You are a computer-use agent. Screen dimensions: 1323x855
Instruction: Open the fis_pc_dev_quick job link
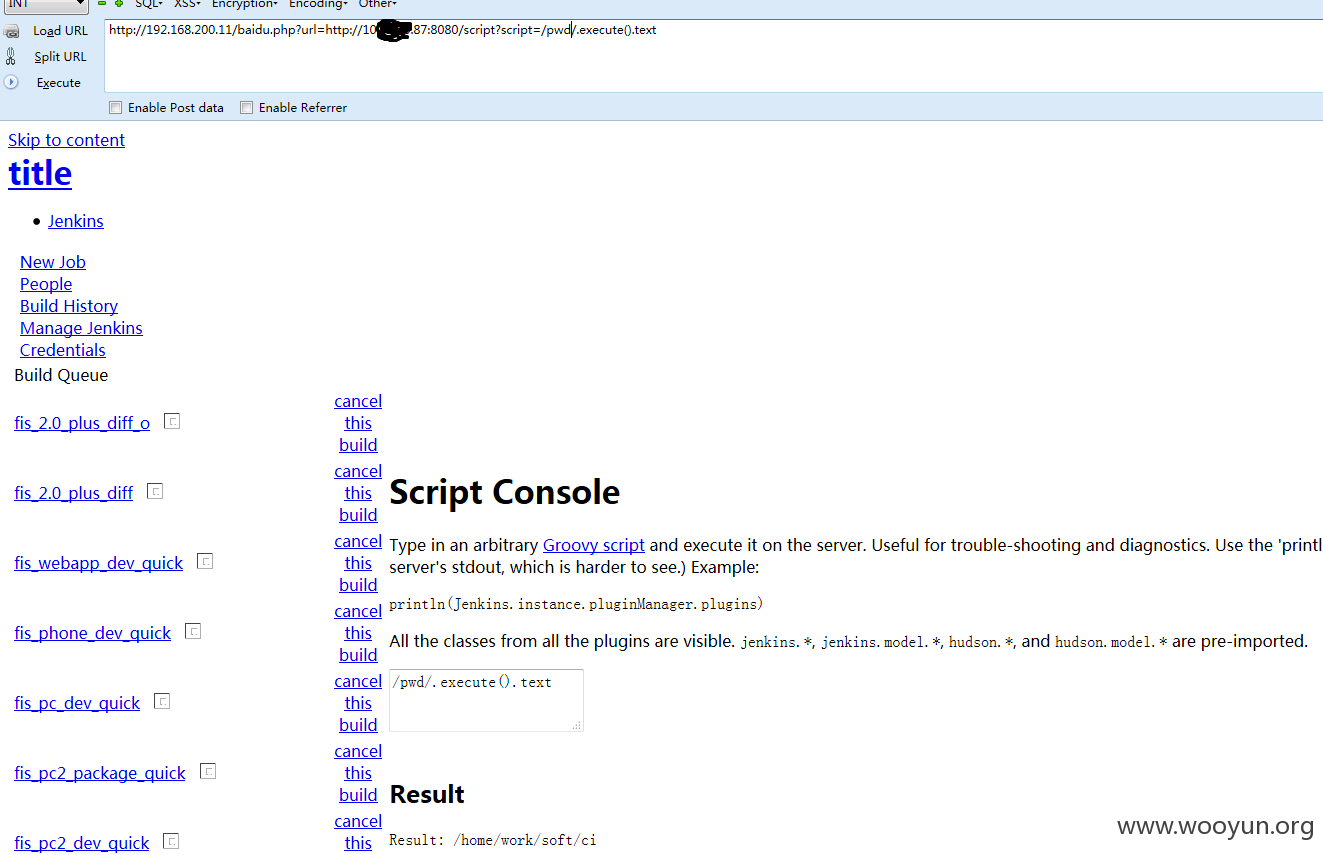click(x=77, y=703)
